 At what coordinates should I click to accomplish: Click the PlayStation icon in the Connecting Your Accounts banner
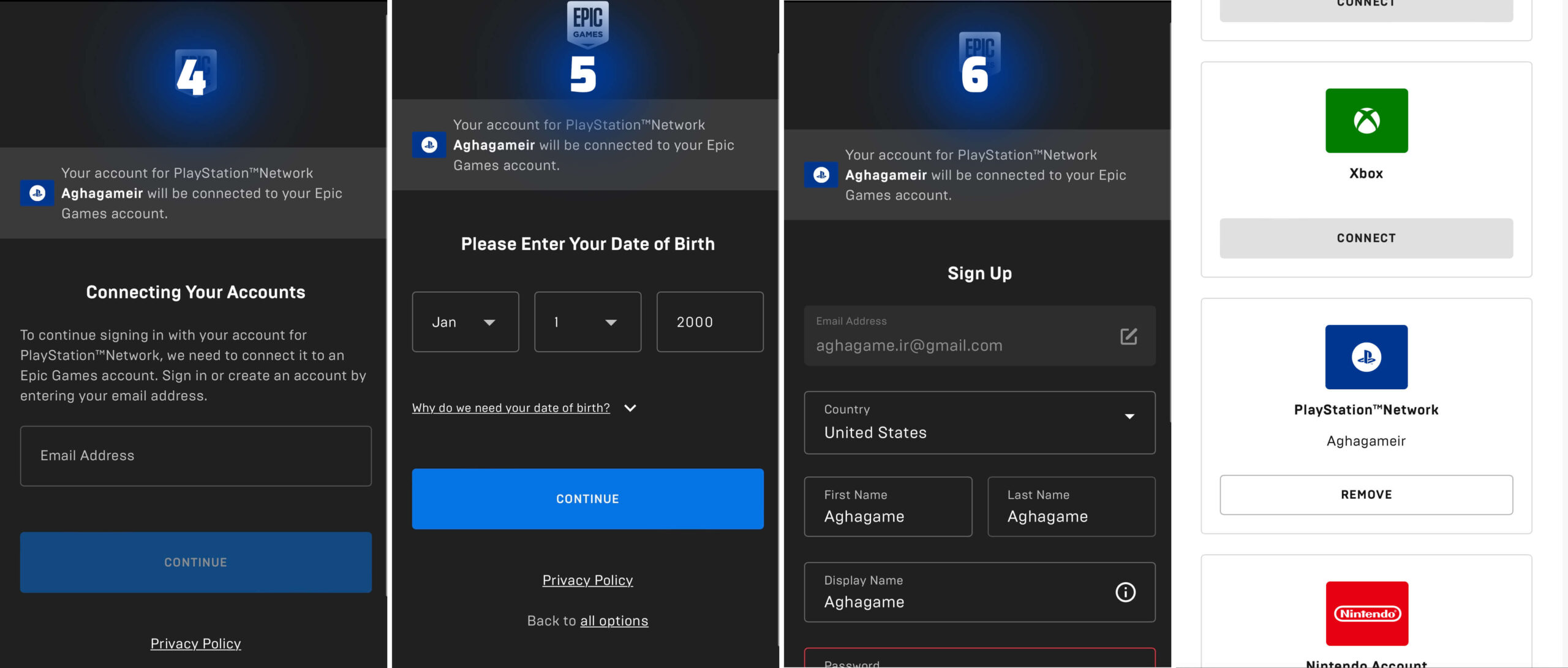coord(37,193)
